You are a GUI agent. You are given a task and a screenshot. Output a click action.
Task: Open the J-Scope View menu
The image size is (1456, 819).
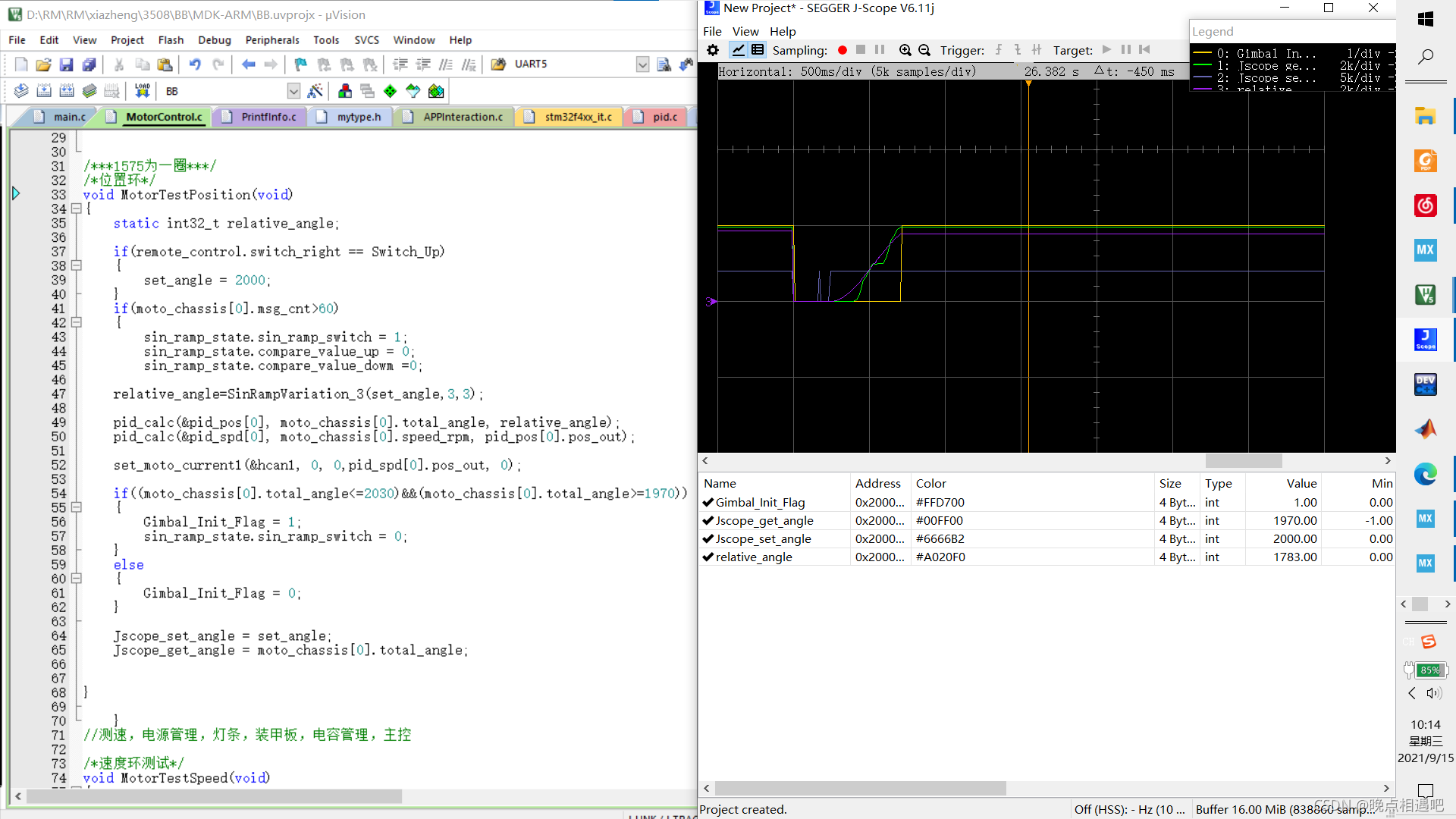745,31
